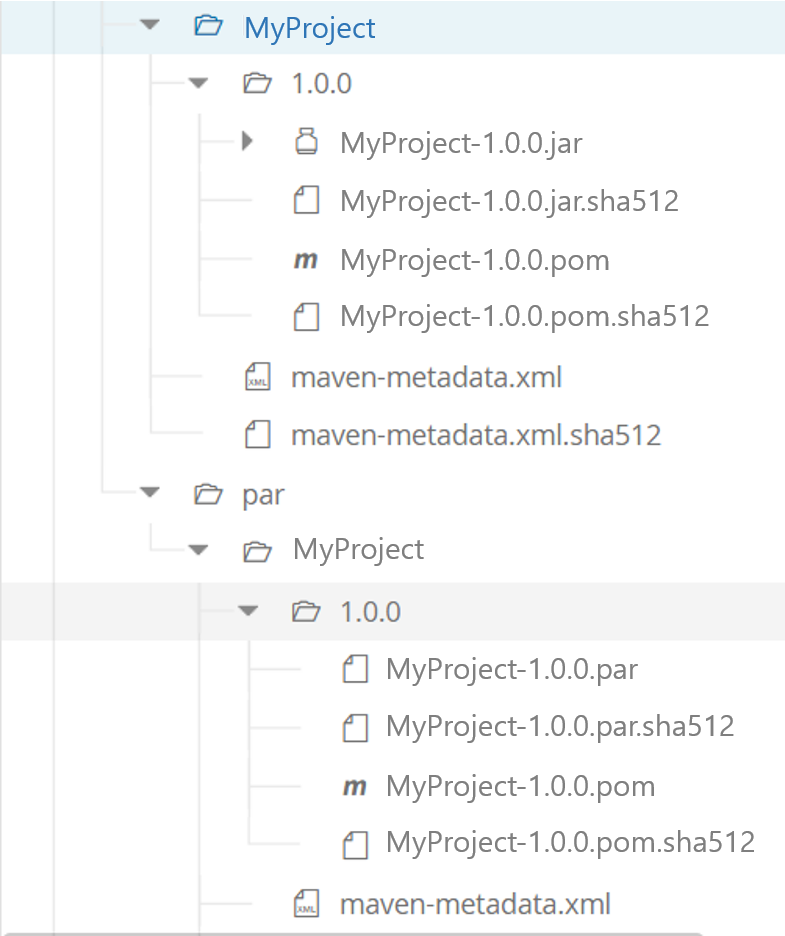785x936 pixels.
Task: Click the MyProject link at the top
Action: [309, 27]
